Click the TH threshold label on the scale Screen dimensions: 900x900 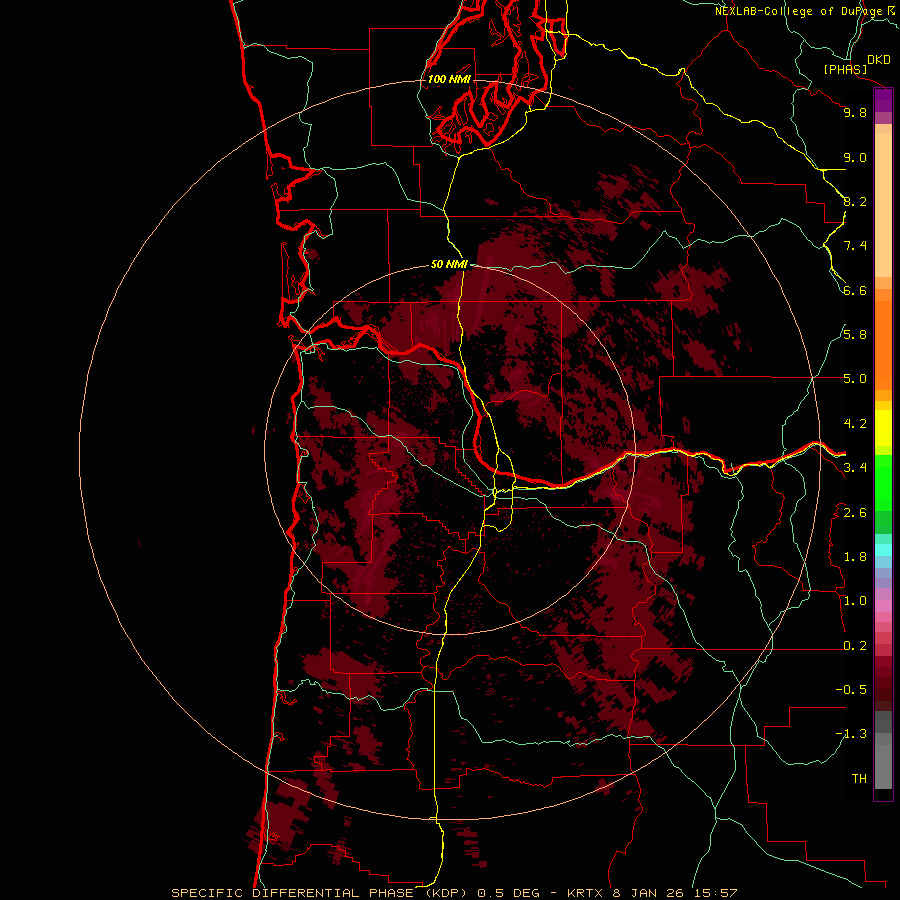pyautogui.click(x=859, y=779)
